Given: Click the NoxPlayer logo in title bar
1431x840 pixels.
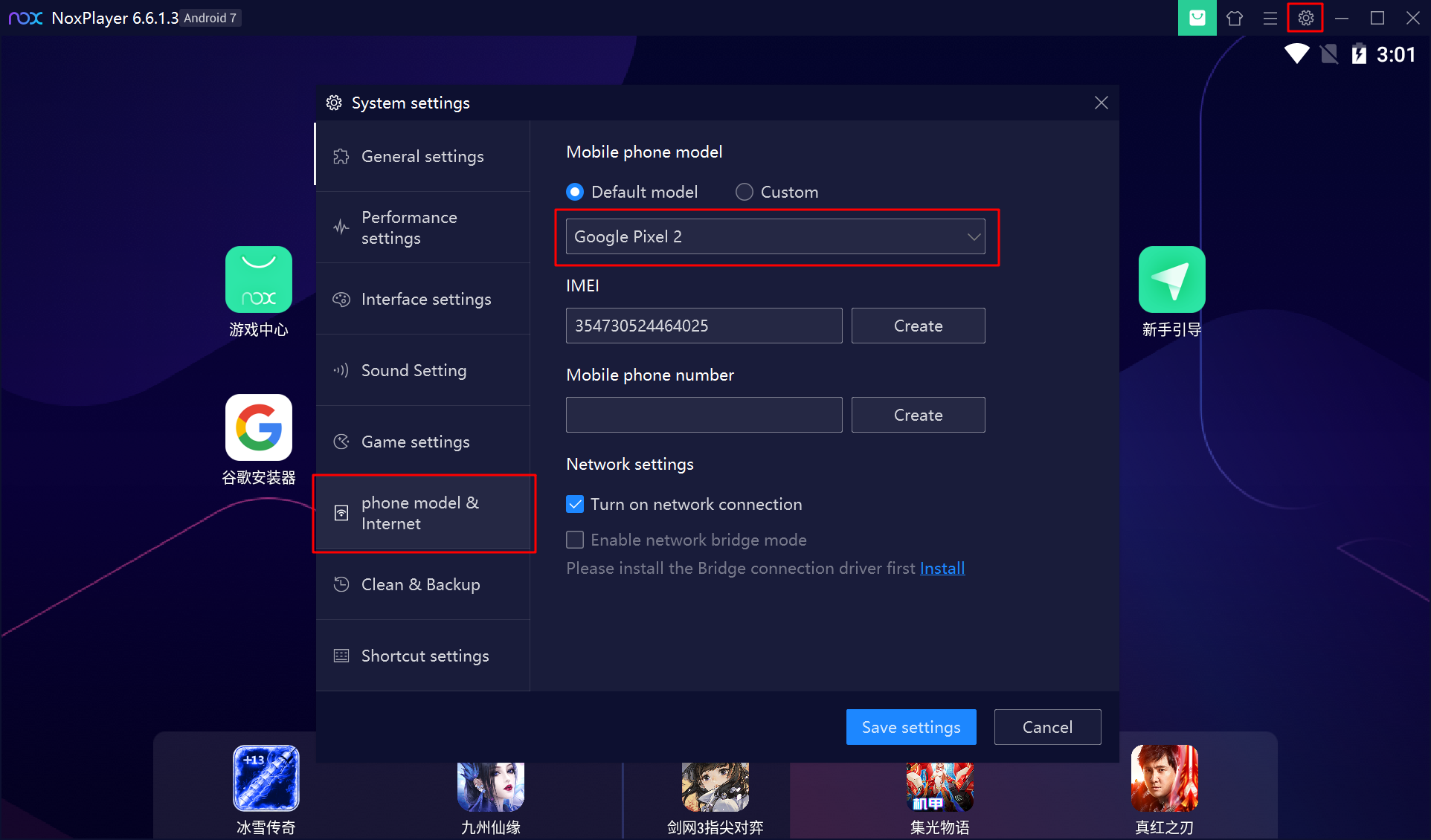Looking at the screenshot, I should (x=25, y=18).
